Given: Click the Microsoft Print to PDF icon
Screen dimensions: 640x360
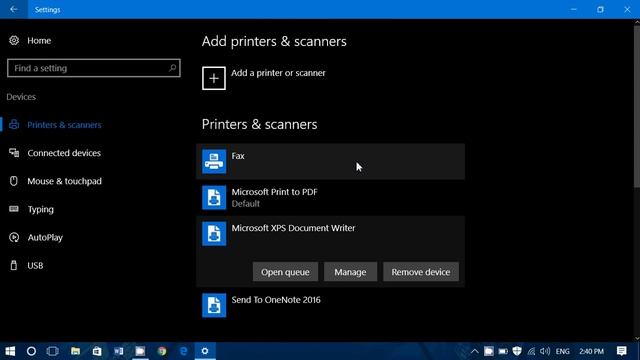Looking at the screenshot, I should pos(214,198).
